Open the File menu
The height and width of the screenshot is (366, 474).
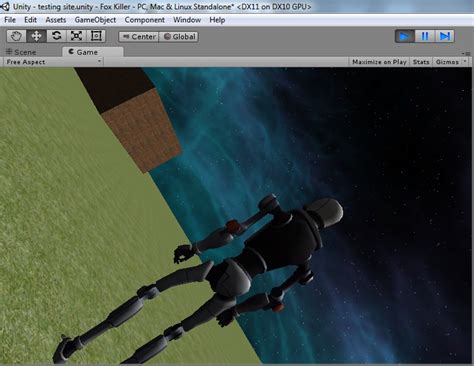pos(10,20)
